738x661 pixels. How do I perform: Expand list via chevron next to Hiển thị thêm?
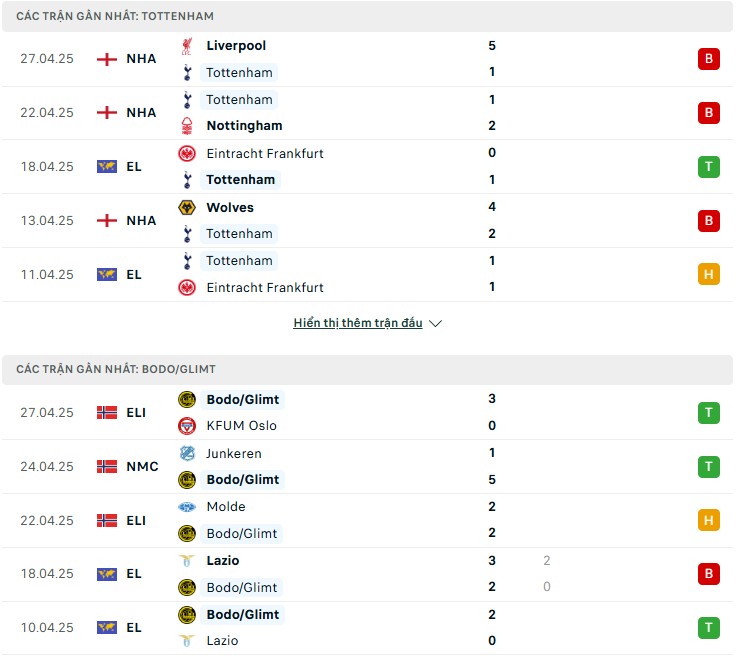point(436,323)
